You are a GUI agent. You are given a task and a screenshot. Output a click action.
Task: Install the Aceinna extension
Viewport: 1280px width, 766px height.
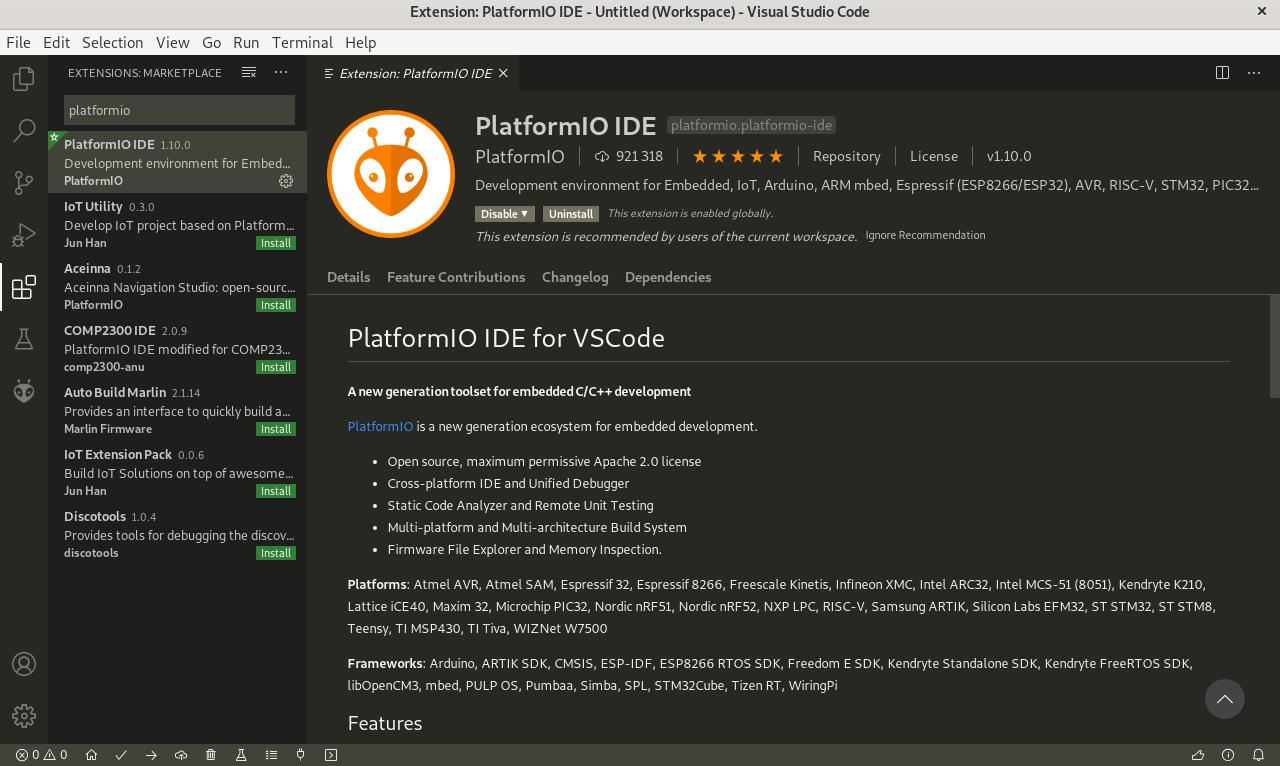coord(275,305)
